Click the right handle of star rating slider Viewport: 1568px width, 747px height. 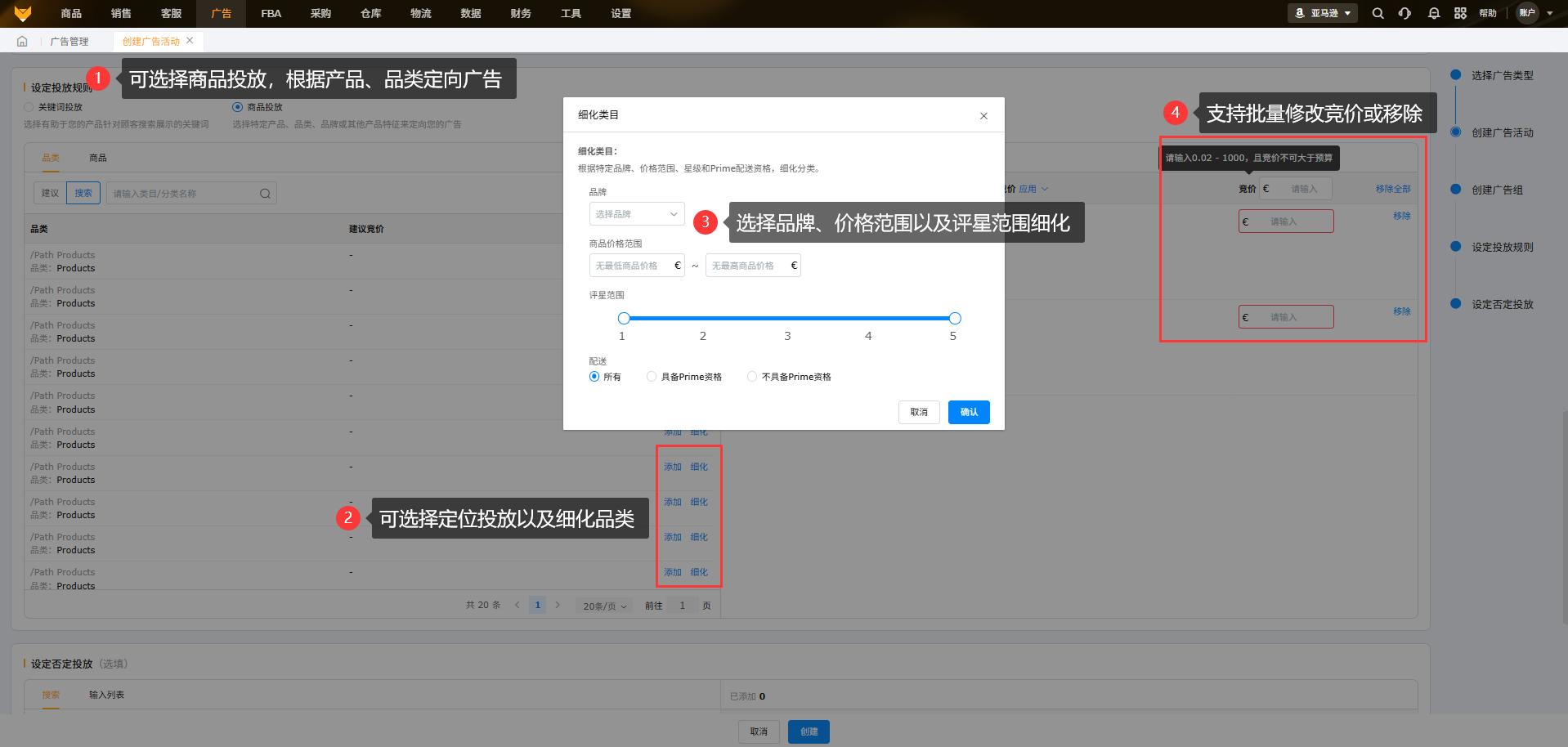point(955,318)
